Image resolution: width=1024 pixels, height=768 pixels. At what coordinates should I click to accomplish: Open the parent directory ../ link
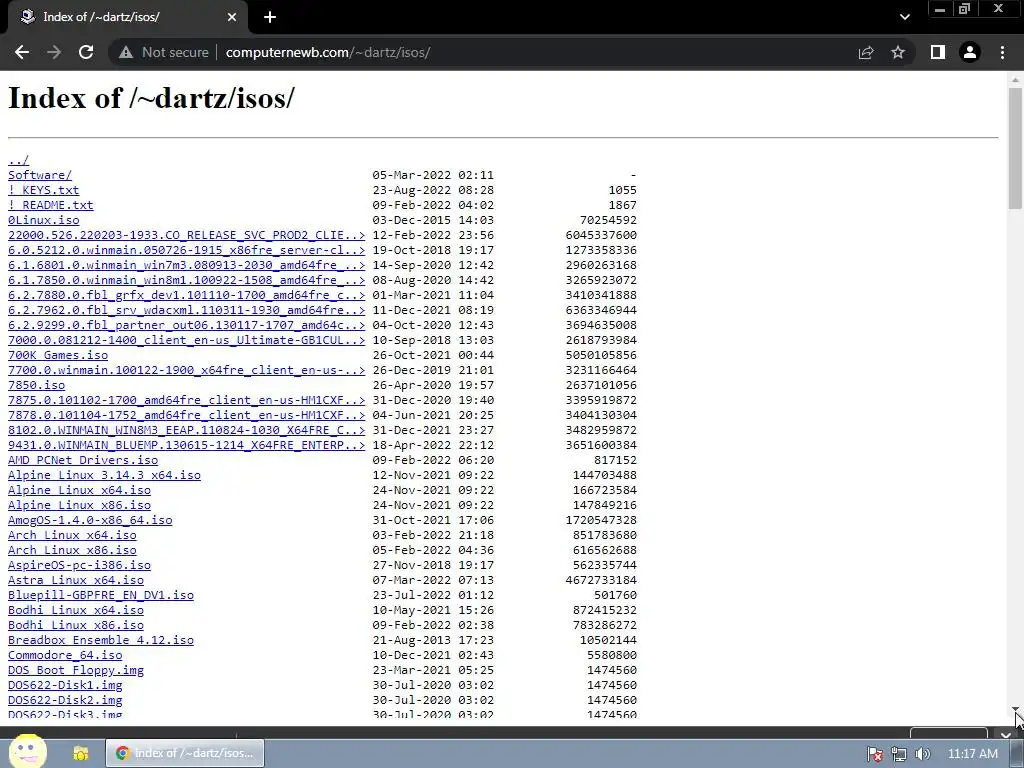18,160
